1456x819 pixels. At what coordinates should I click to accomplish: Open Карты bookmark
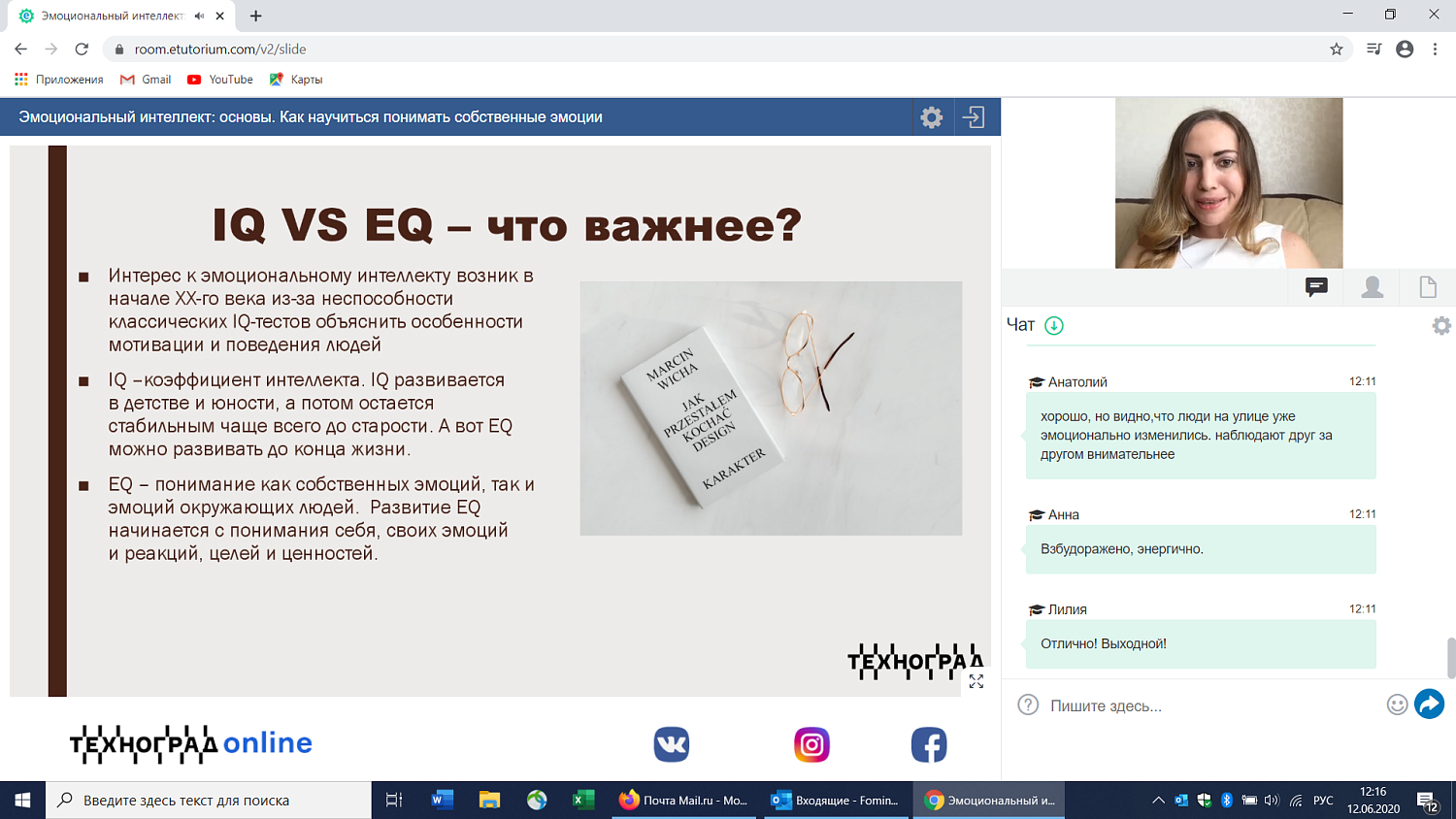pyautogui.click(x=296, y=80)
